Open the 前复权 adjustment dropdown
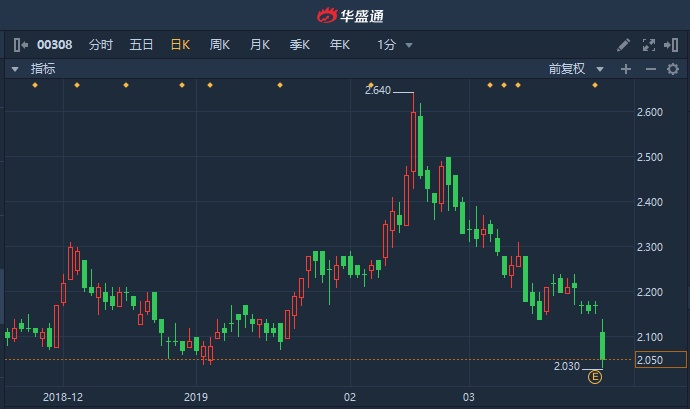Screen dimensions: 690x409 click(x=576, y=69)
